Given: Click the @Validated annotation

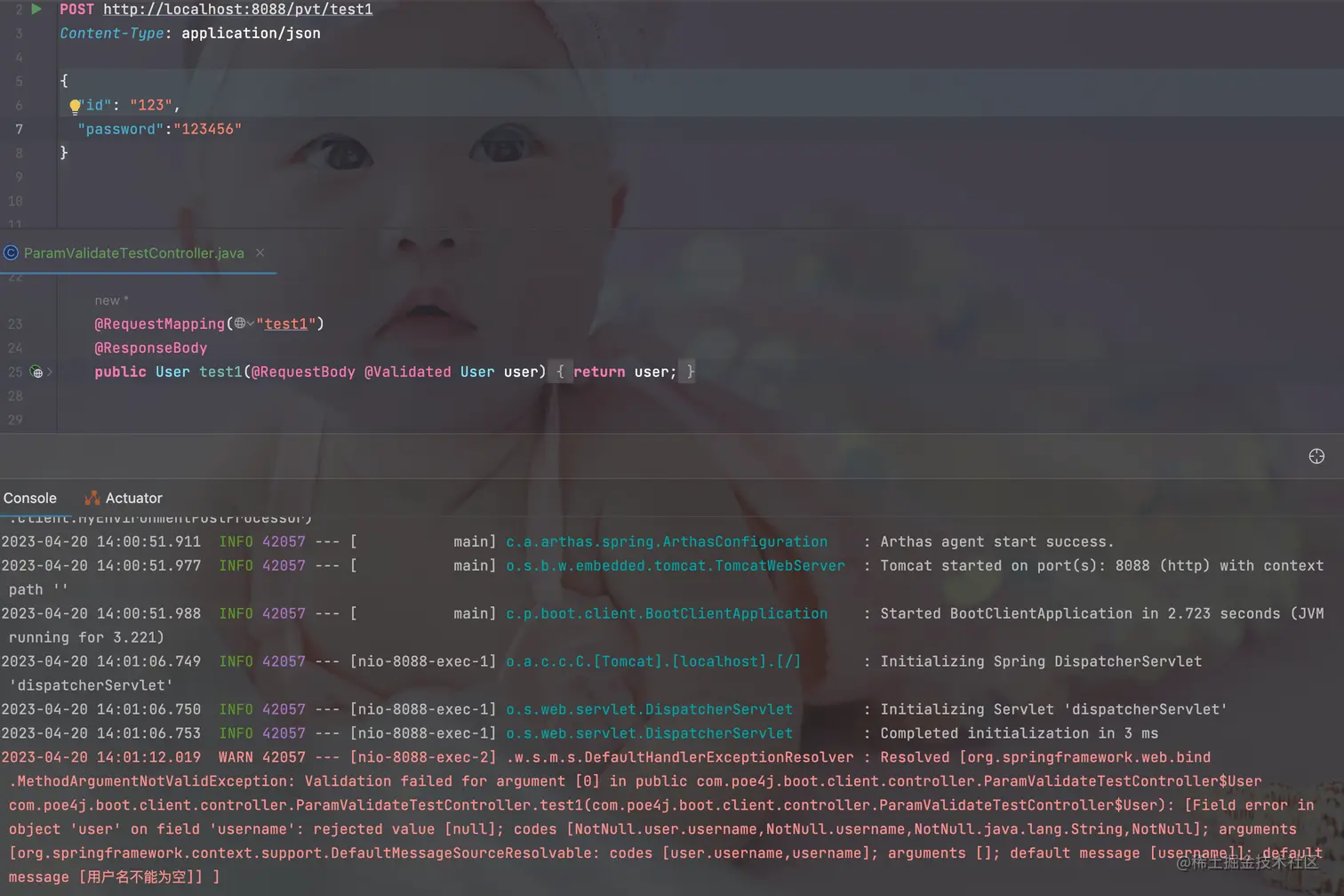Looking at the screenshot, I should coord(408,372).
